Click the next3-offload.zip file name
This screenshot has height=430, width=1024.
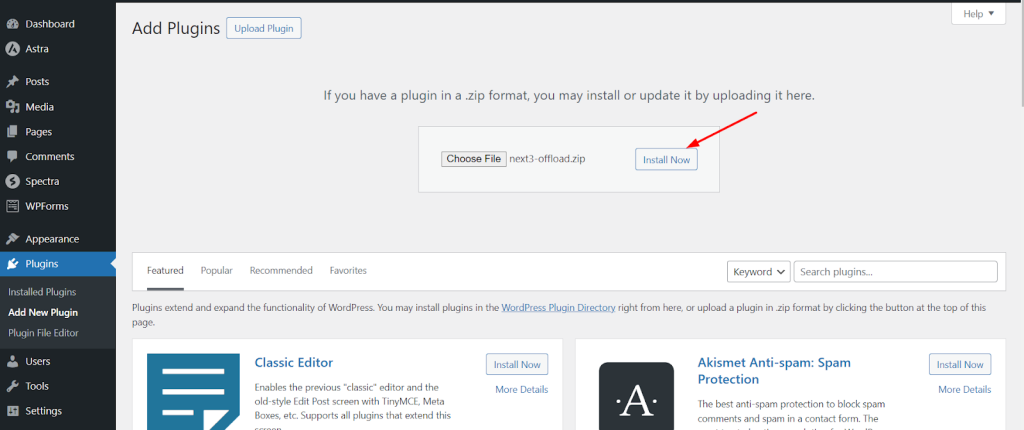(547, 159)
